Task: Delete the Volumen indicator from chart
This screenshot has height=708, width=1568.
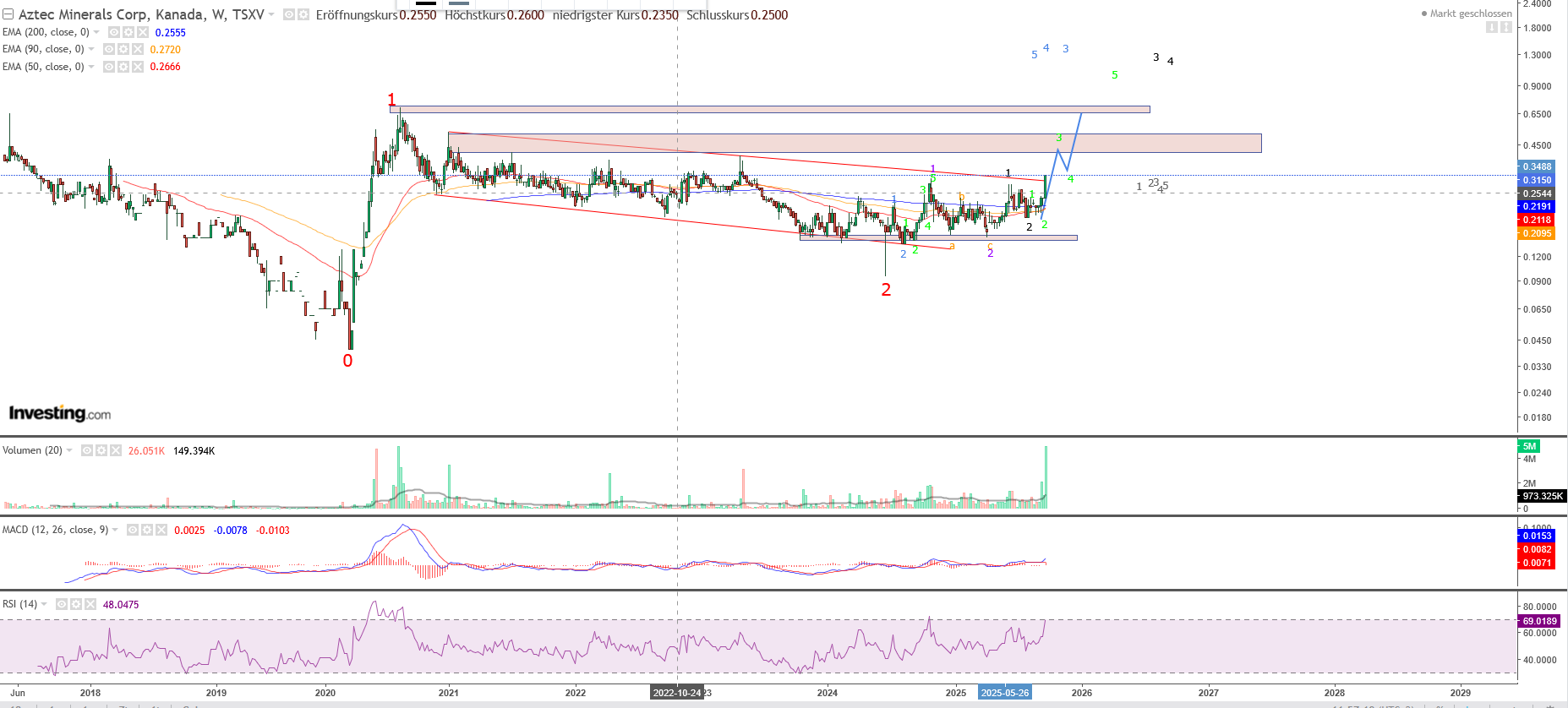Action: tap(116, 450)
